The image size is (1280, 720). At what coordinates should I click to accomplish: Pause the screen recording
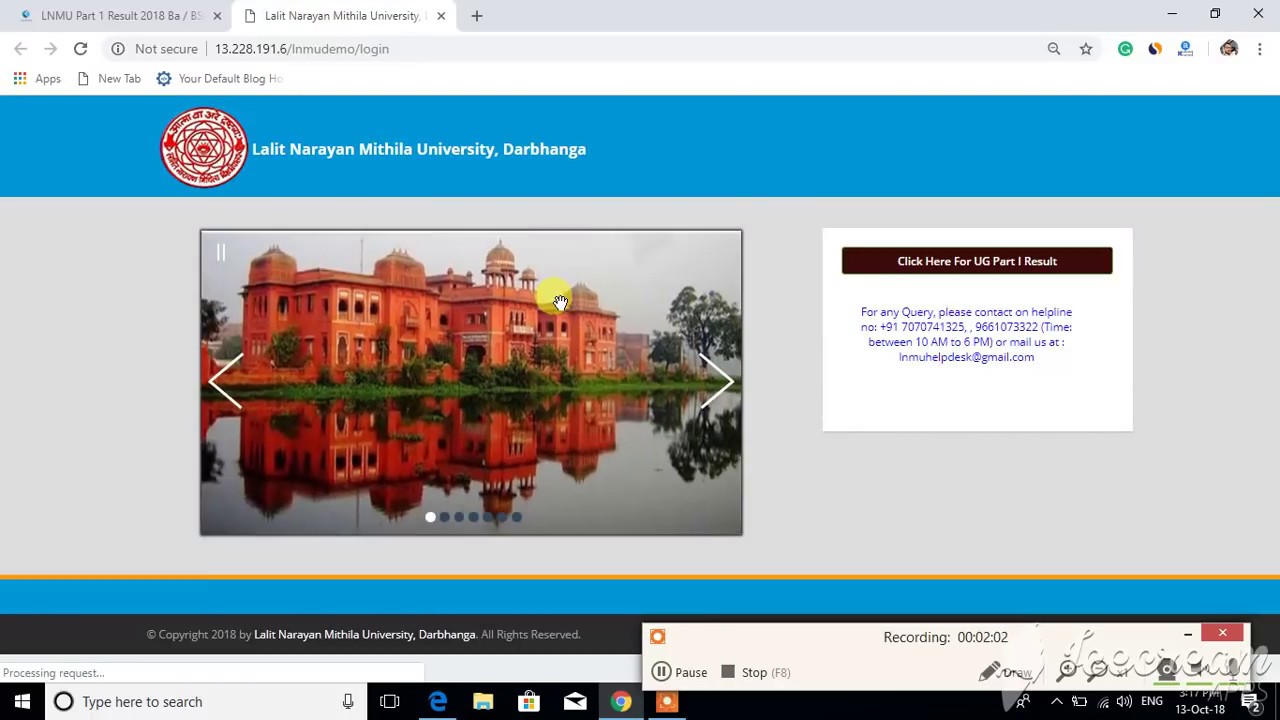(x=680, y=672)
